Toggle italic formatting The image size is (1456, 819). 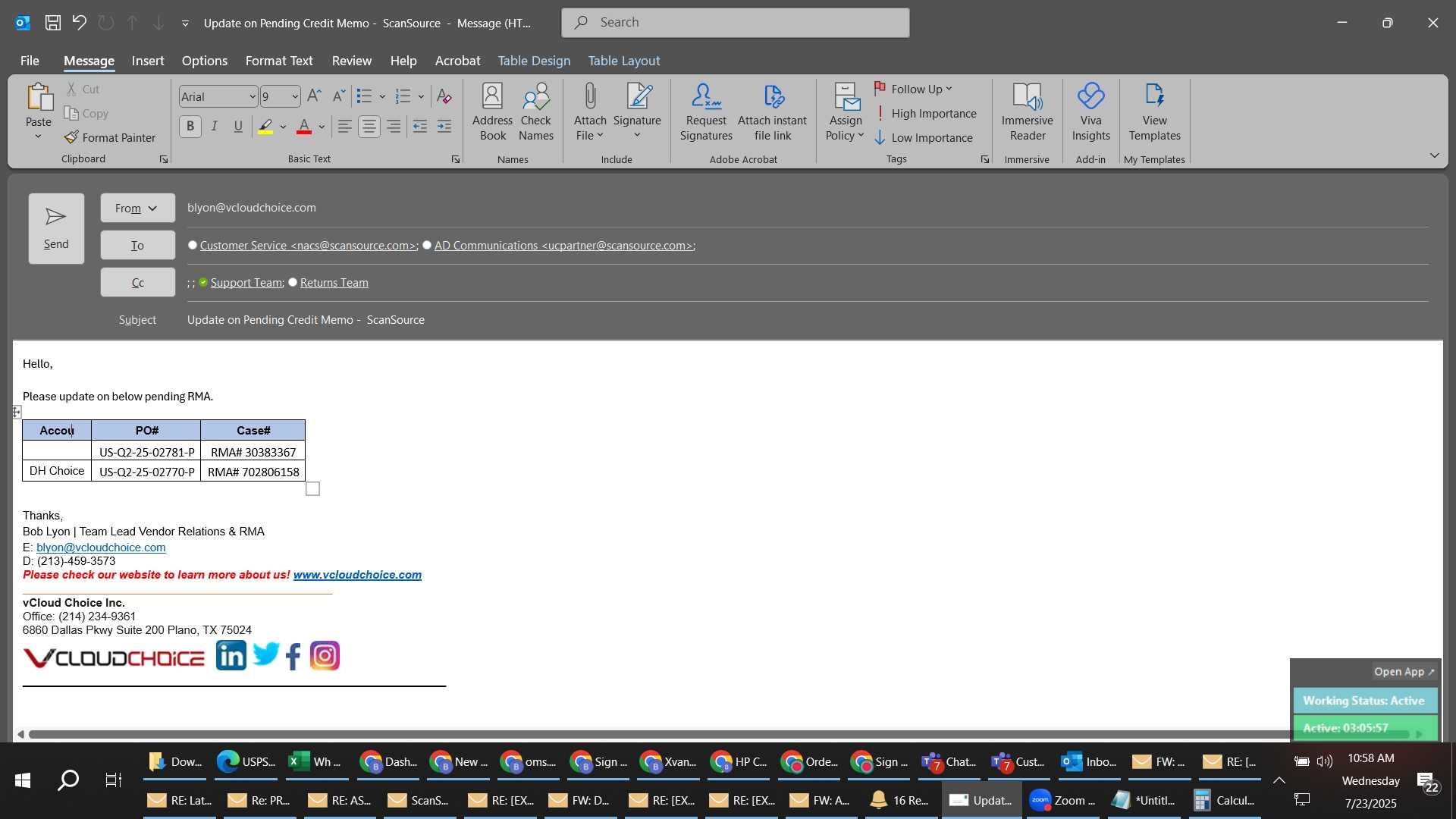click(215, 127)
